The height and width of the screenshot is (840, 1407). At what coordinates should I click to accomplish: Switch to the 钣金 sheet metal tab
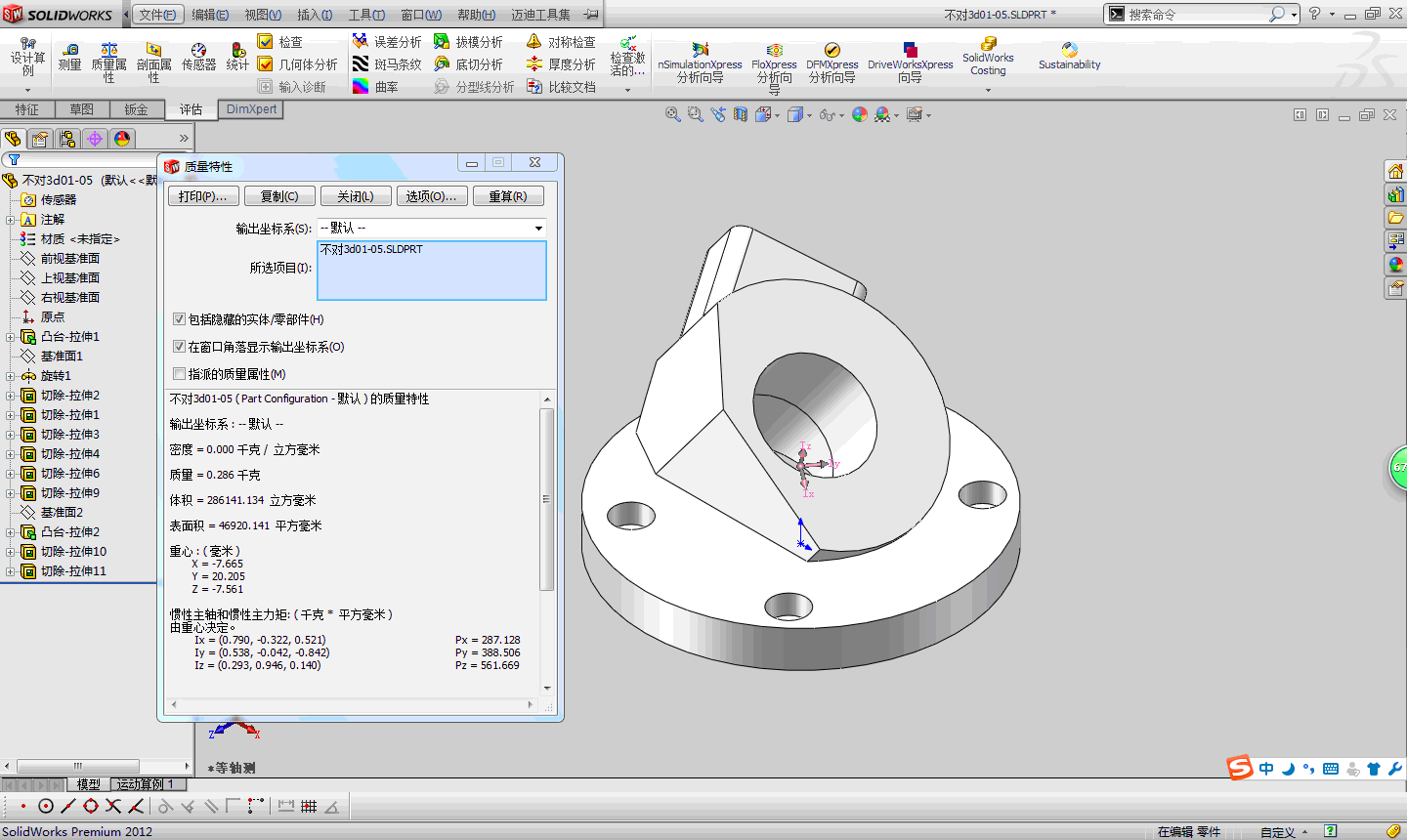[136, 109]
